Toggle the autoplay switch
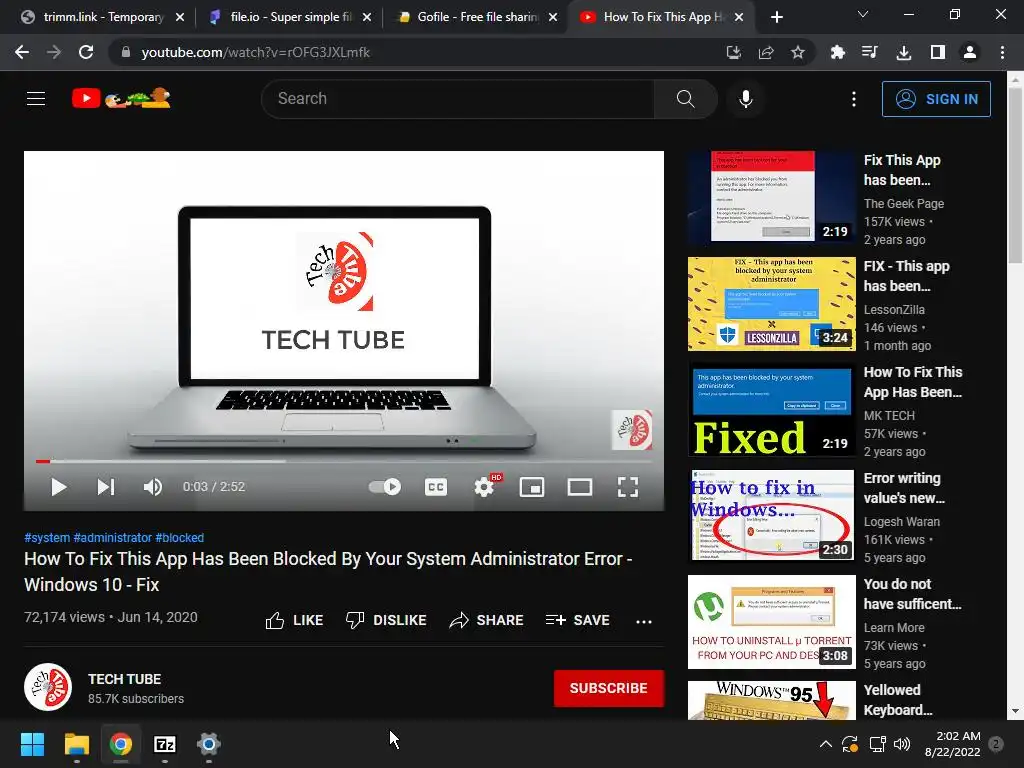Image resolution: width=1024 pixels, height=768 pixels. [385, 487]
